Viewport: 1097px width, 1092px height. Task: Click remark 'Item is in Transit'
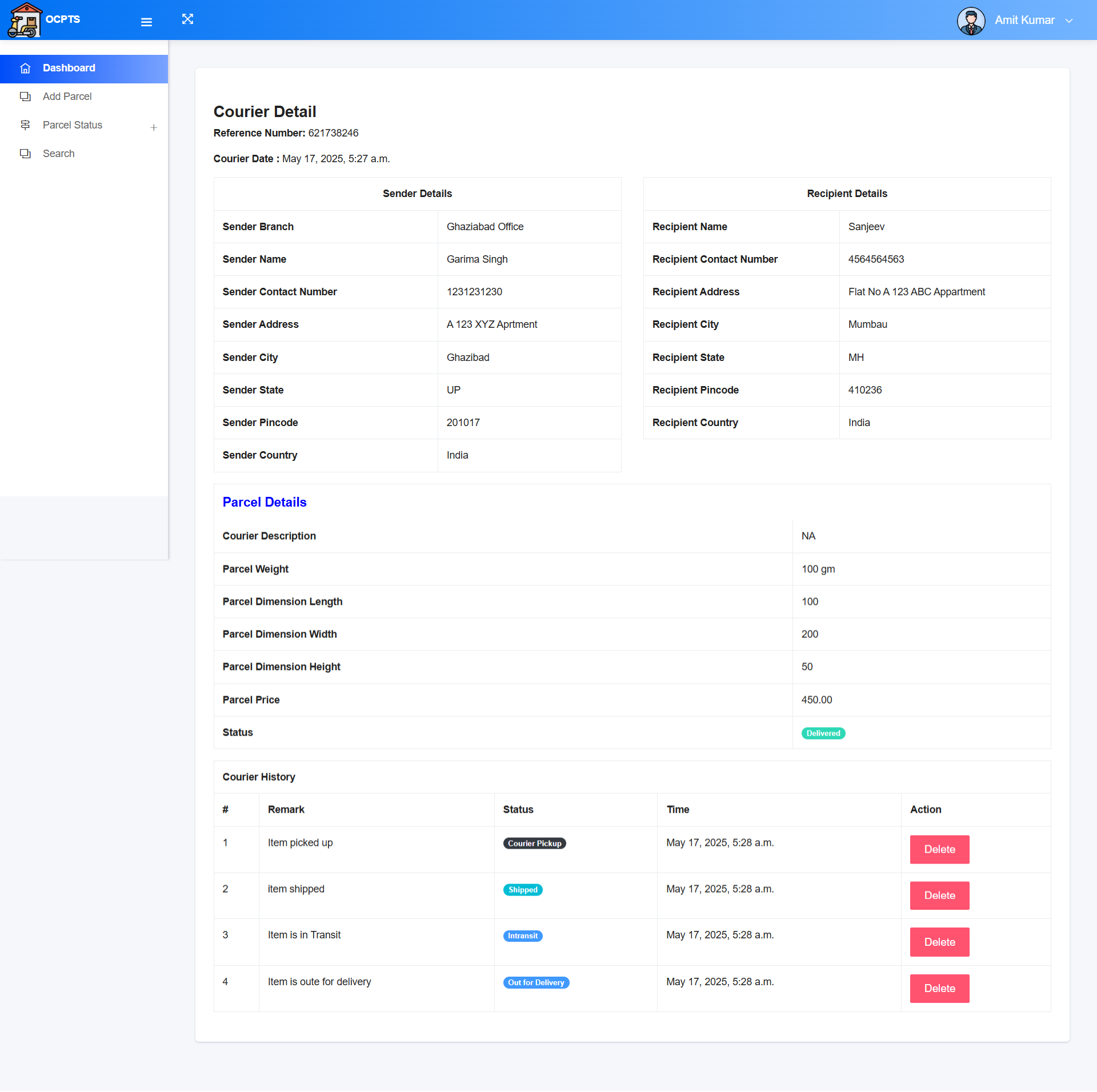pyautogui.click(x=304, y=936)
